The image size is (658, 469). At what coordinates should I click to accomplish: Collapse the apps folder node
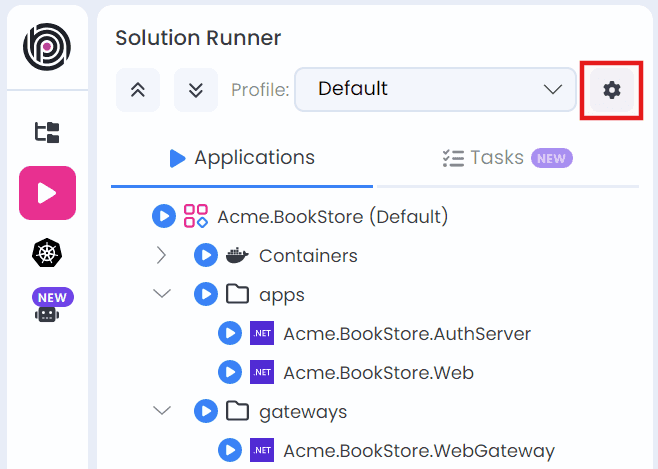pos(162,294)
